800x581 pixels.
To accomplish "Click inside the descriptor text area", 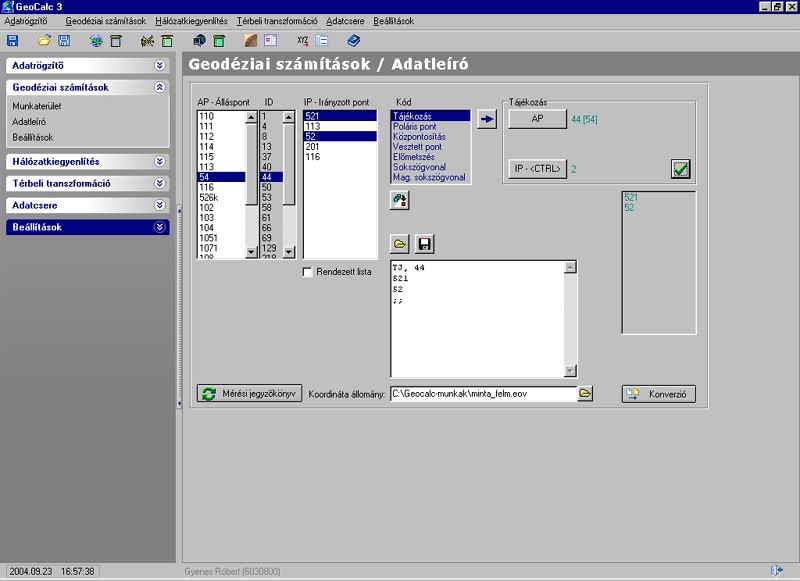I will [478, 319].
